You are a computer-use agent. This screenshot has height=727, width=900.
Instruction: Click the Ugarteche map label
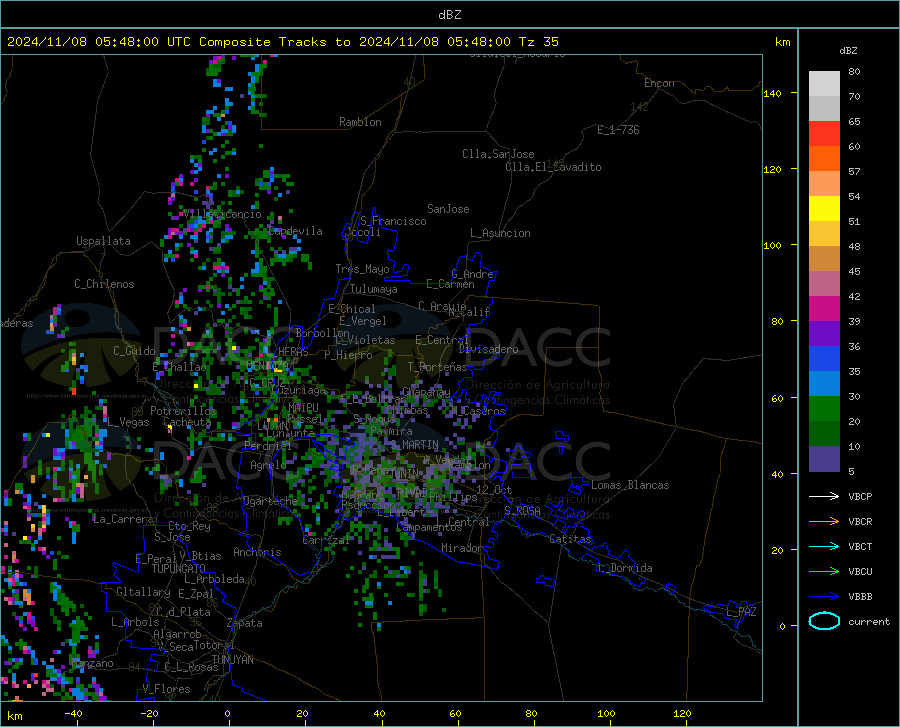[x=270, y=500]
